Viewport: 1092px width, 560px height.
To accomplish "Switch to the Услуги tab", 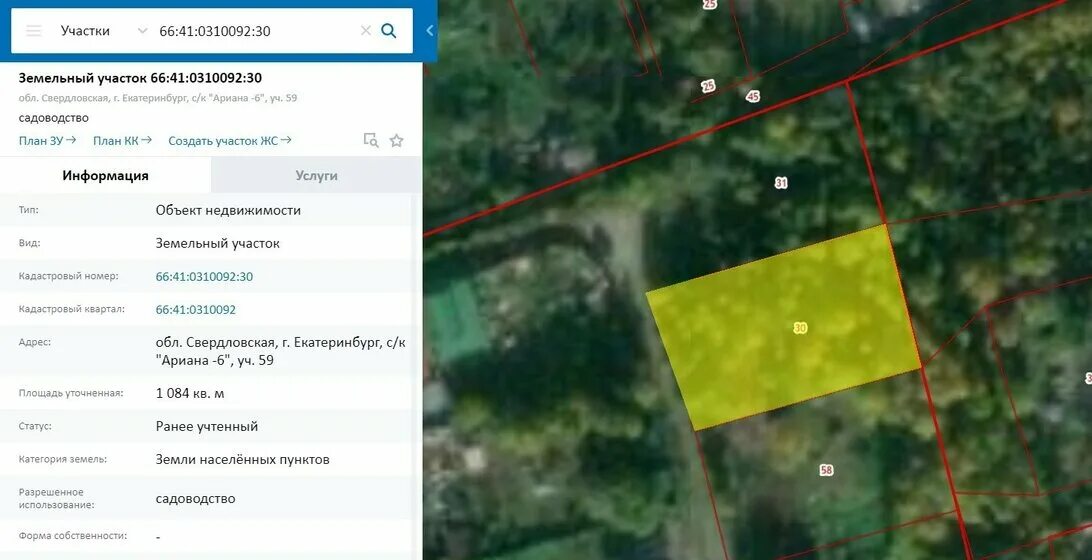I will 316,176.
